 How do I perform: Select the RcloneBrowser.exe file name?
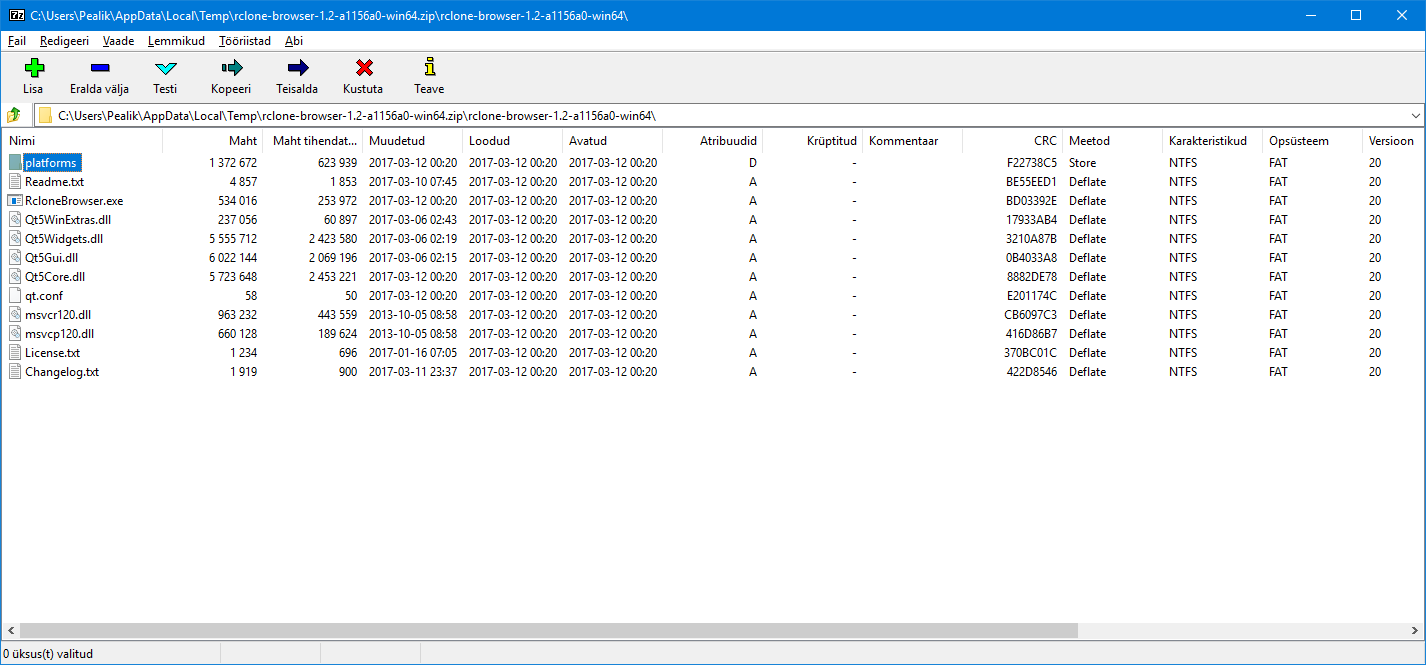pyautogui.click(x=74, y=200)
